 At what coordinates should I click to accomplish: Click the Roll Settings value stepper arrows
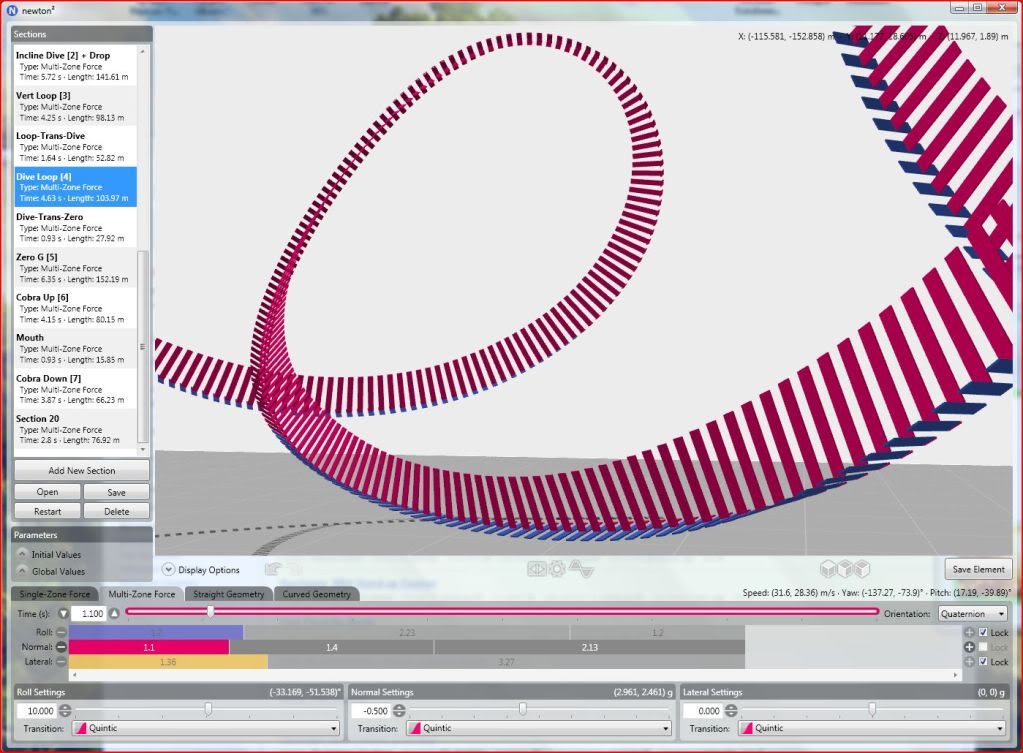click(65, 711)
